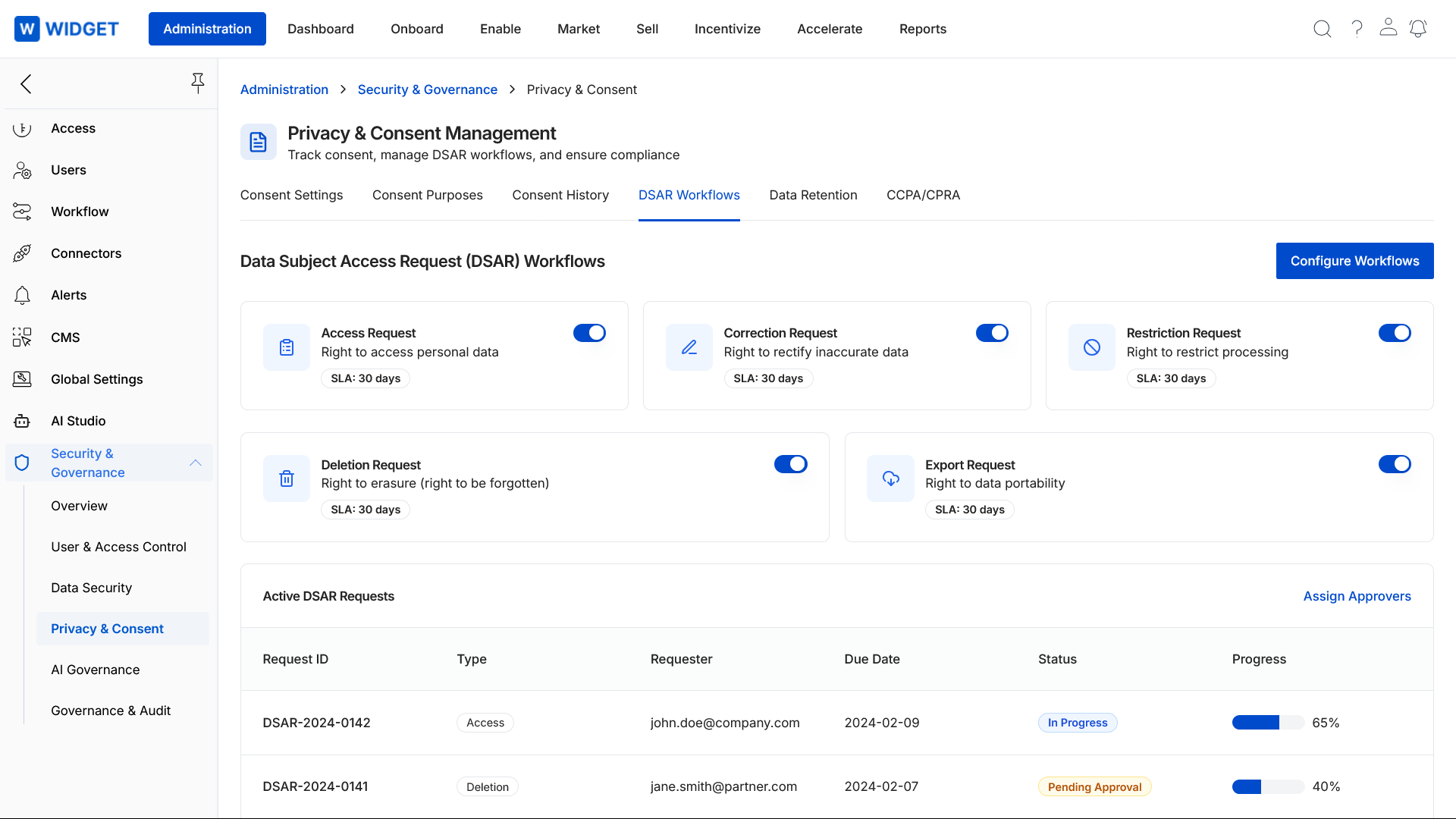This screenshot has width=1456, height=819.
Task: Open the Assign Approvers link
Action: click(1357, 596)
